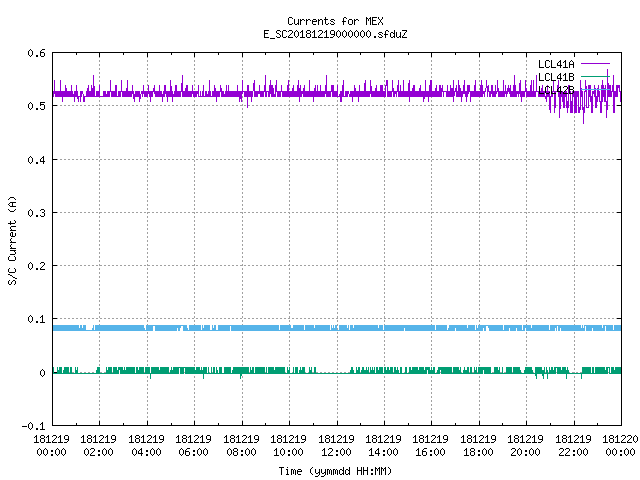This screenshot has width=640, height=480.
Task: Click the purple LCL41A trace near 10:00
Action: (289, 94)
